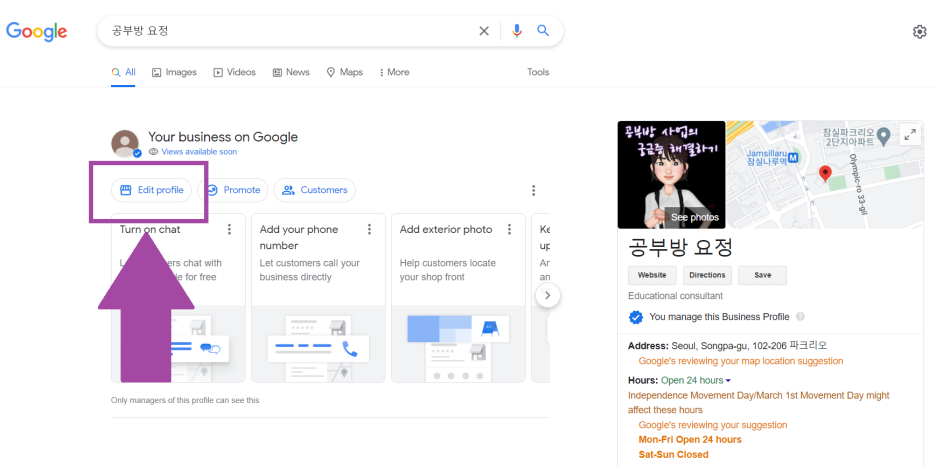Image resolution: width=936 pixels, height=467 pixels.
Task: Switch to News tab
Action: 291,72
